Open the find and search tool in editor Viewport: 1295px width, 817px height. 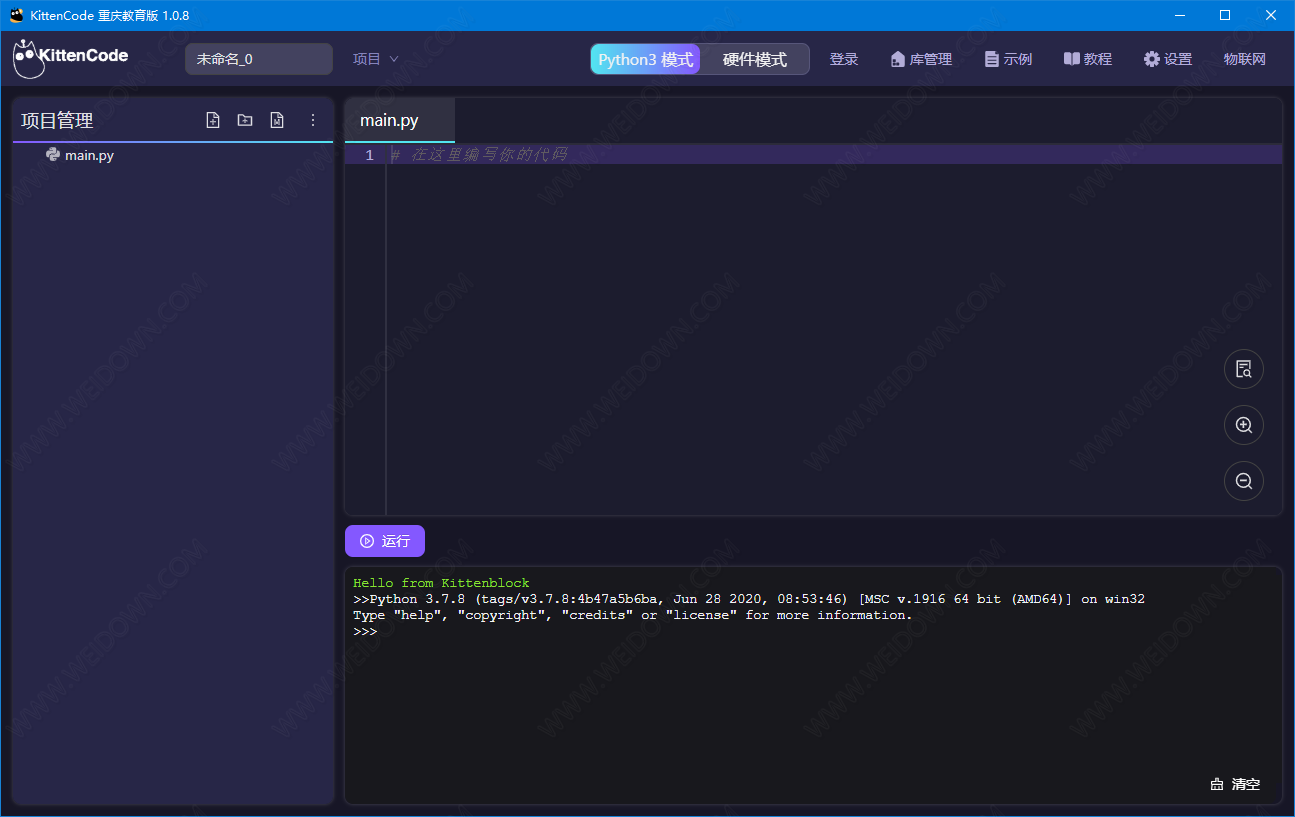[1244, 369]
